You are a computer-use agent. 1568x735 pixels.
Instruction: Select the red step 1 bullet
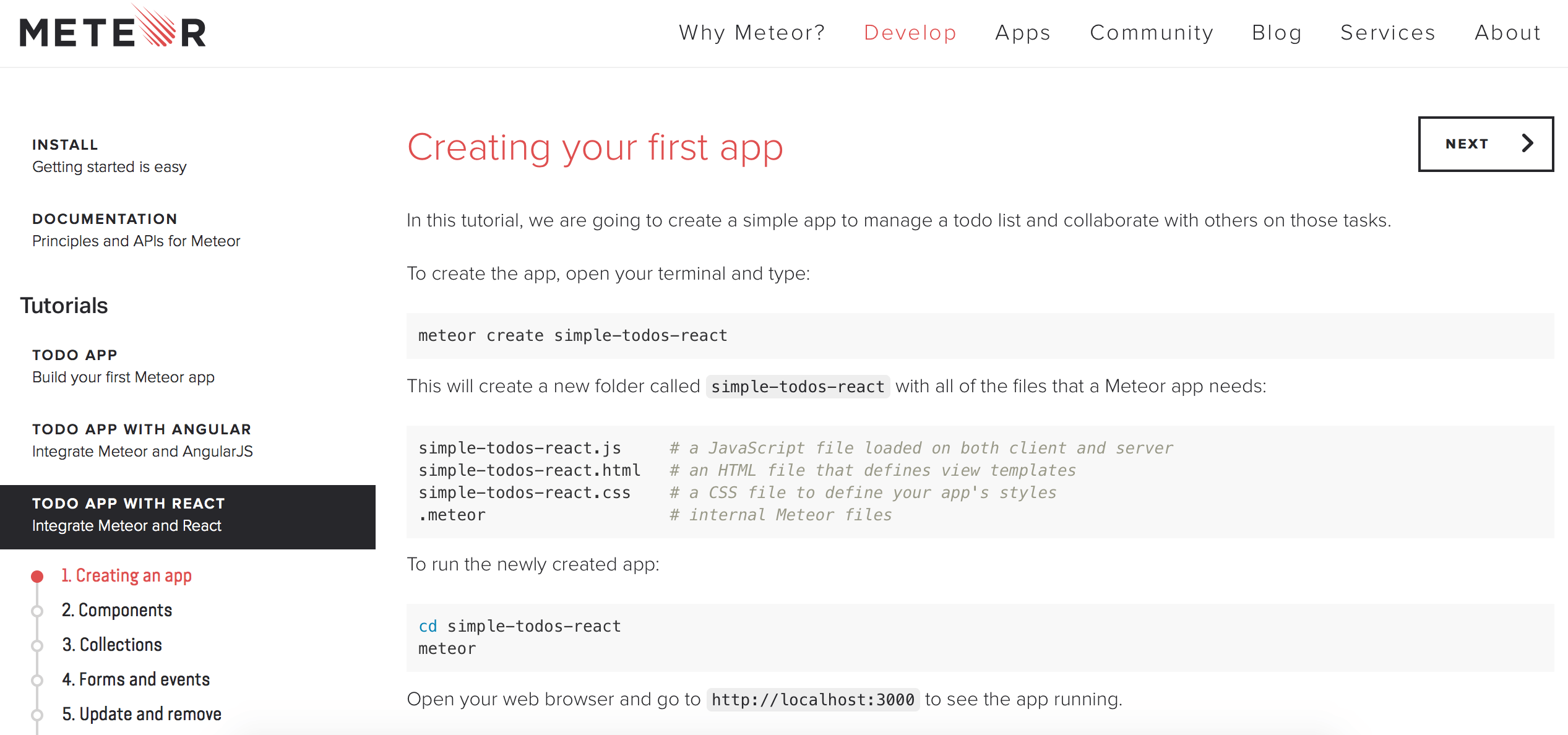coord(37,577)
